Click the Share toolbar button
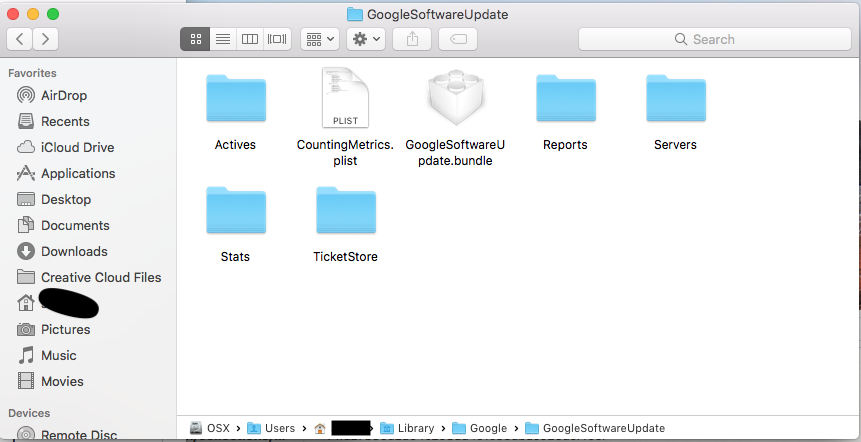Image resolution: width=861 pixels, height=442 pixels. (x=412, y=39)
